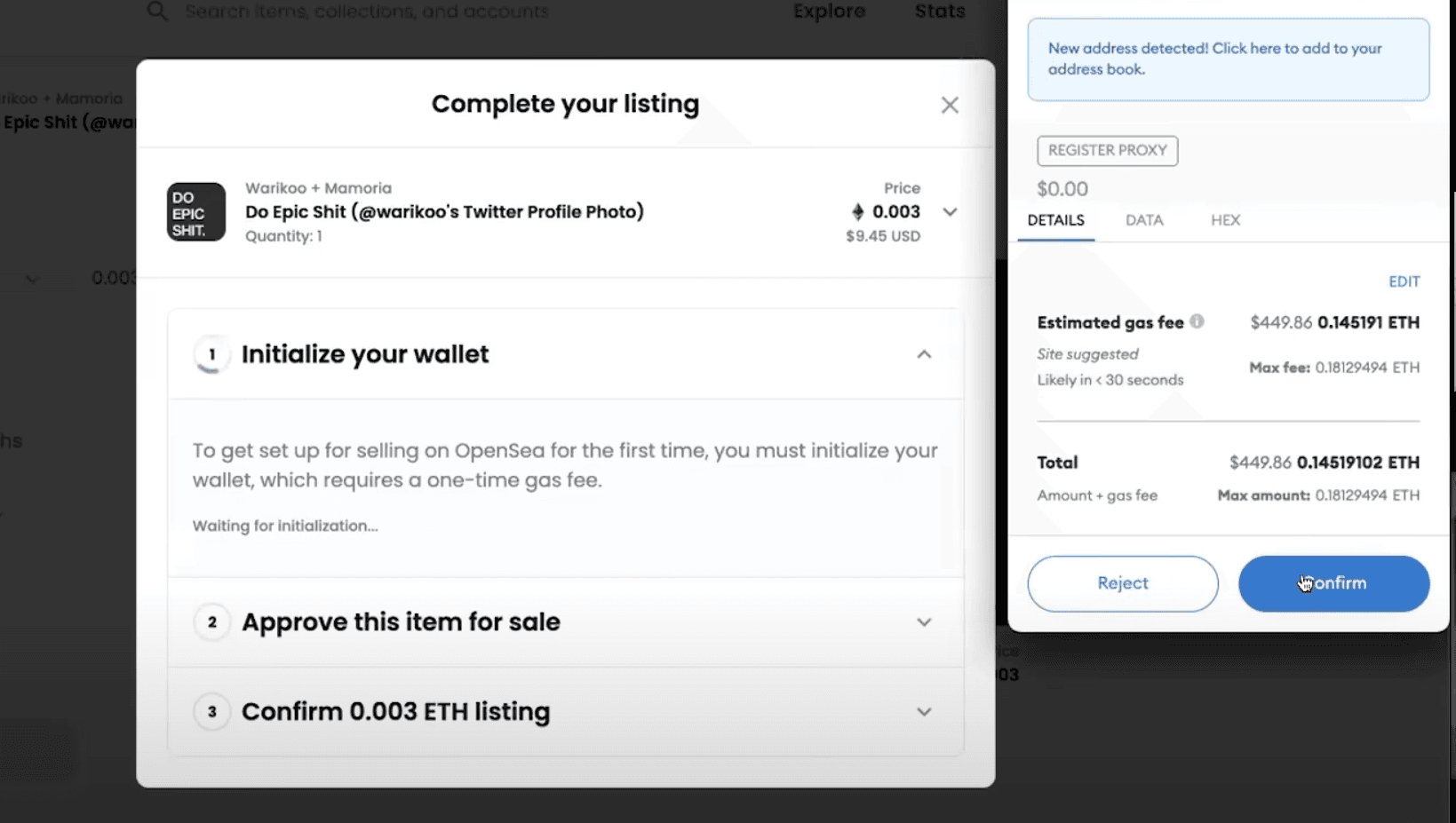Image resolution: width=1456 pixels, height=823 pixels.
Task: Expand the price details chevron
Action: [950, 212]
